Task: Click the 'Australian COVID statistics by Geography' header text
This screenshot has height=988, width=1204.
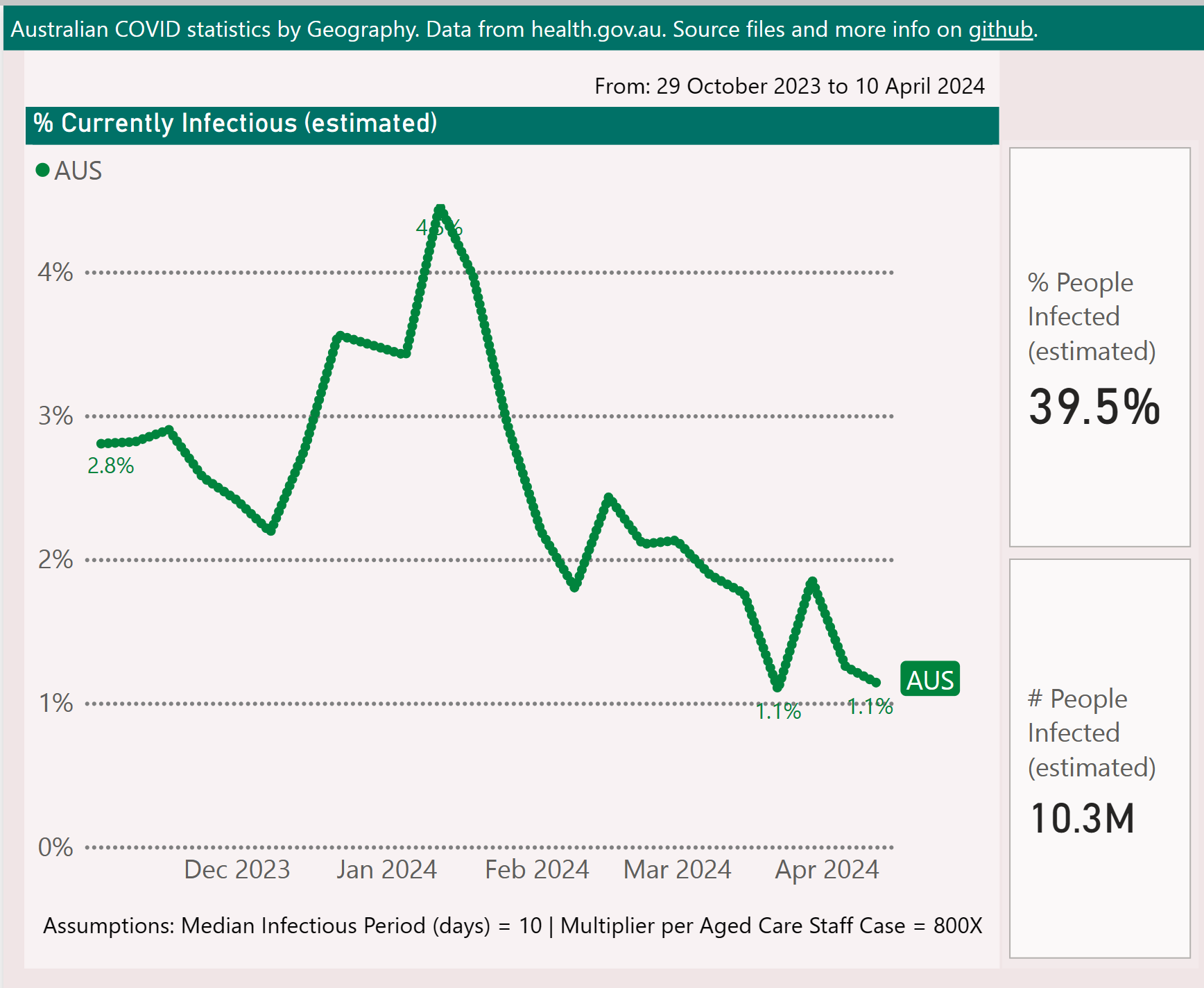Action: (x=214, y=29)
